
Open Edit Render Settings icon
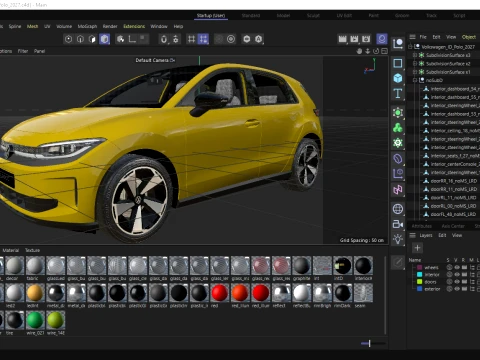(x=366, y=39)
